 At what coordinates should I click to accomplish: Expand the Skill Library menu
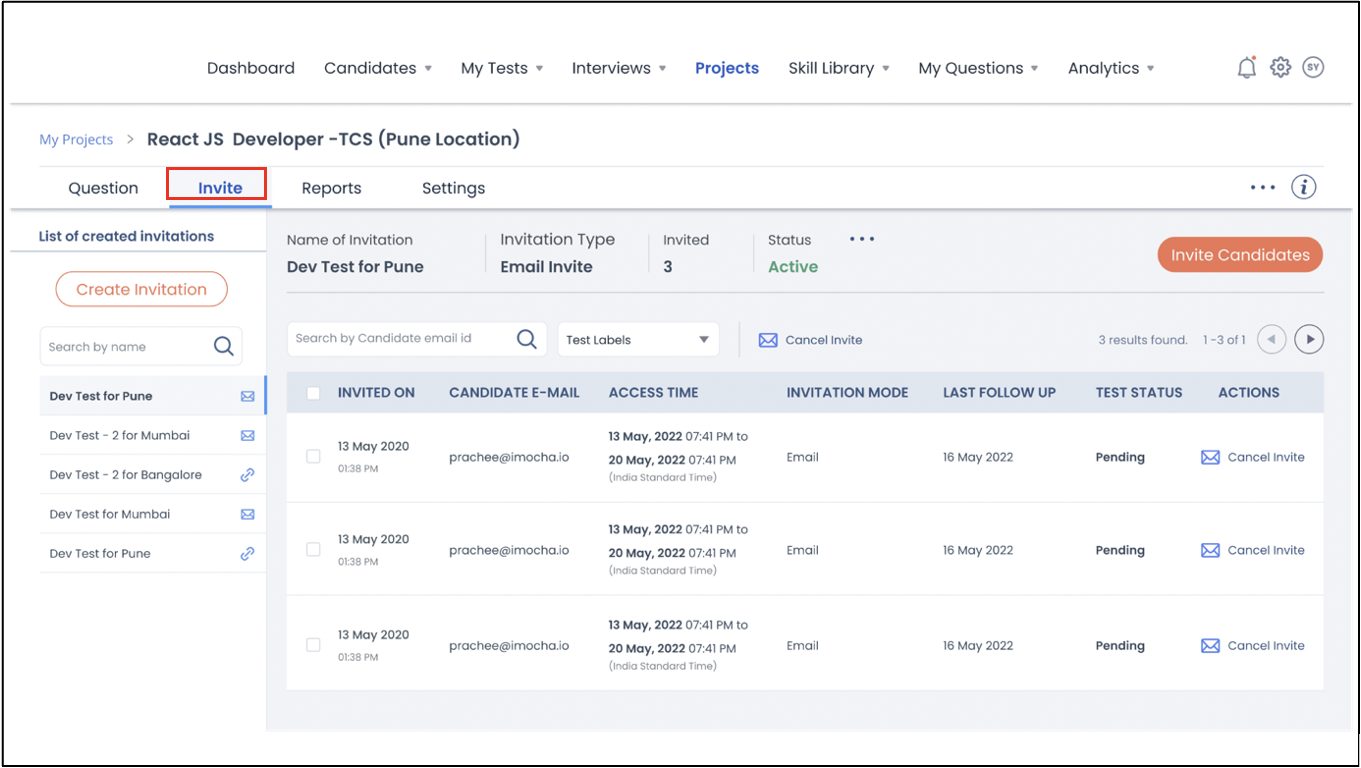[839, 68]
